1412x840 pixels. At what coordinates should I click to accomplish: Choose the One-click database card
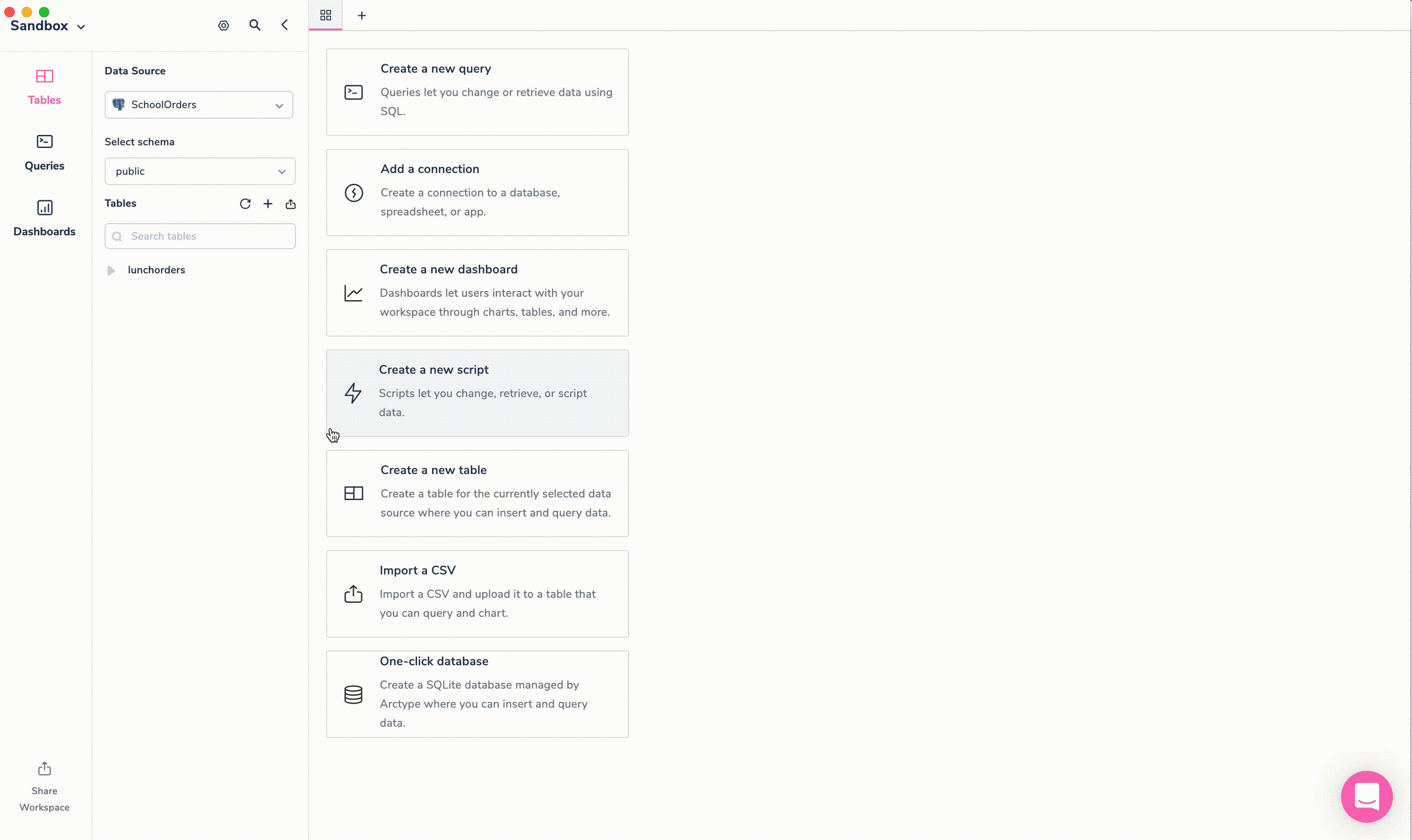pos(477,694)
